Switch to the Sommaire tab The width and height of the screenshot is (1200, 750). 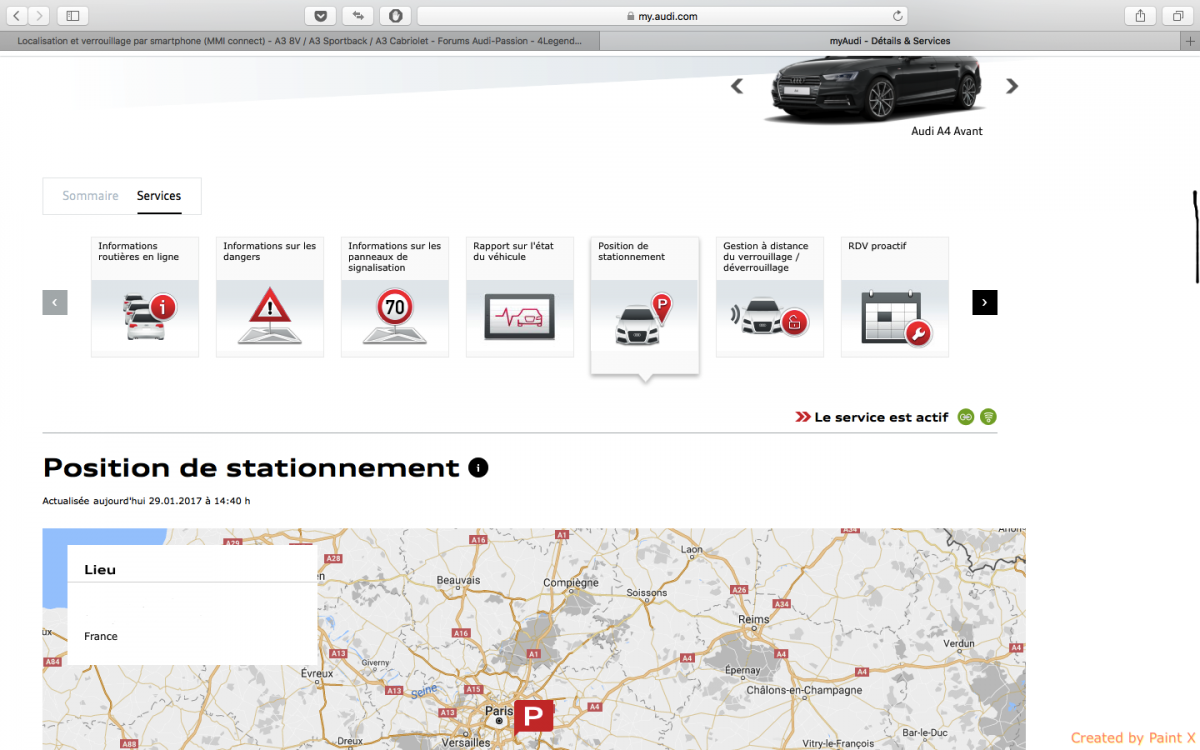click(90, 196)
